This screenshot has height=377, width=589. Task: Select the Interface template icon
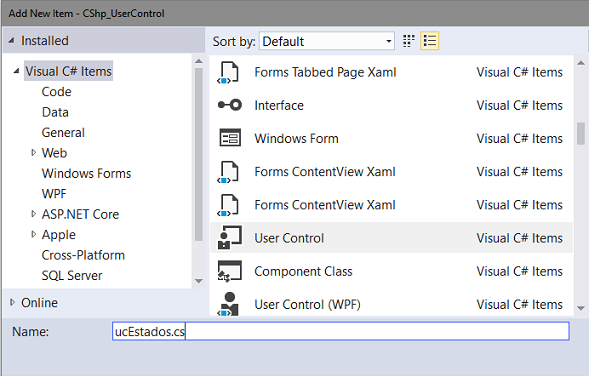pos(230,105)
